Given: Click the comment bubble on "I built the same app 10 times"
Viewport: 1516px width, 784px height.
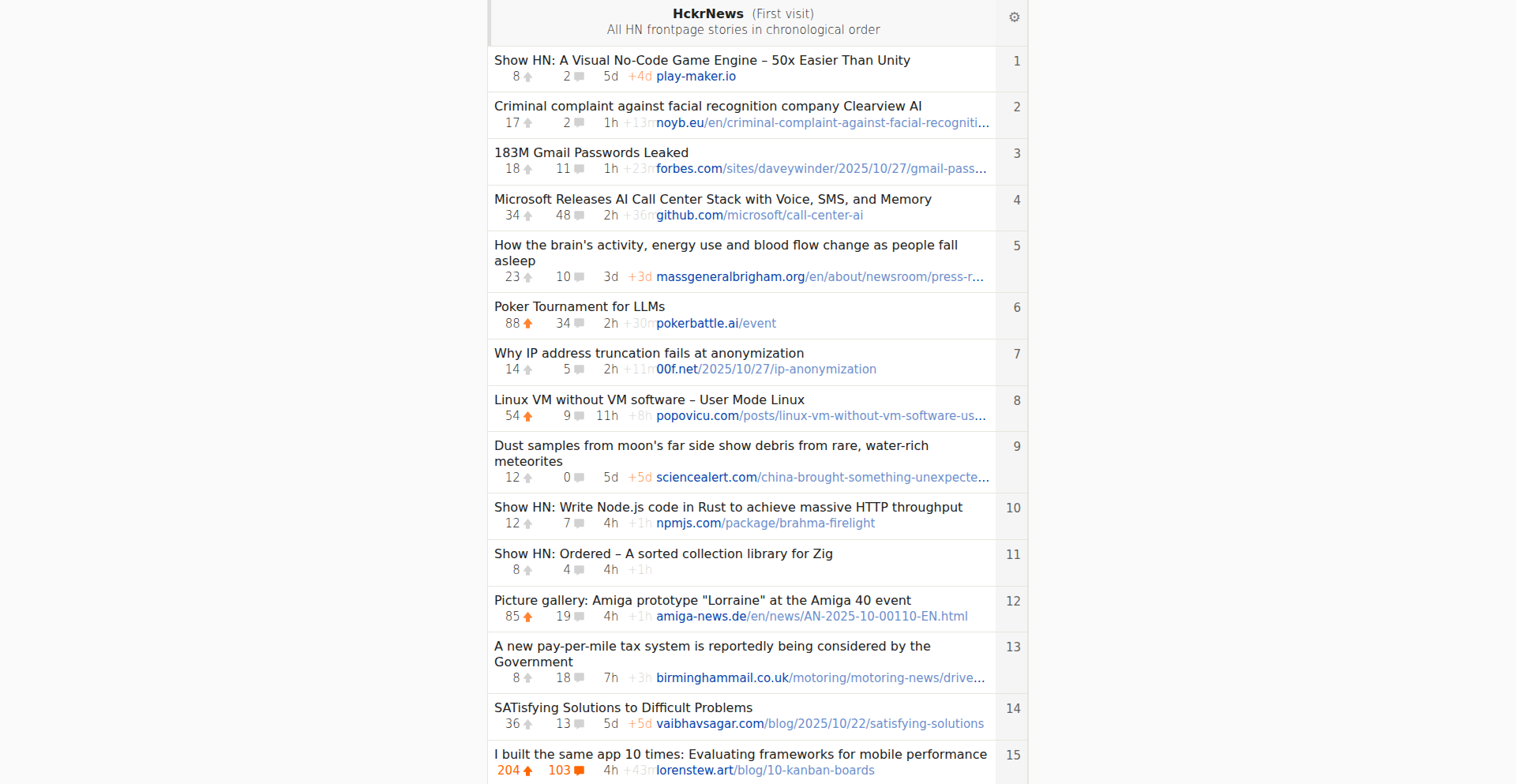Looking at the screenshot, I should click(577, 770).
